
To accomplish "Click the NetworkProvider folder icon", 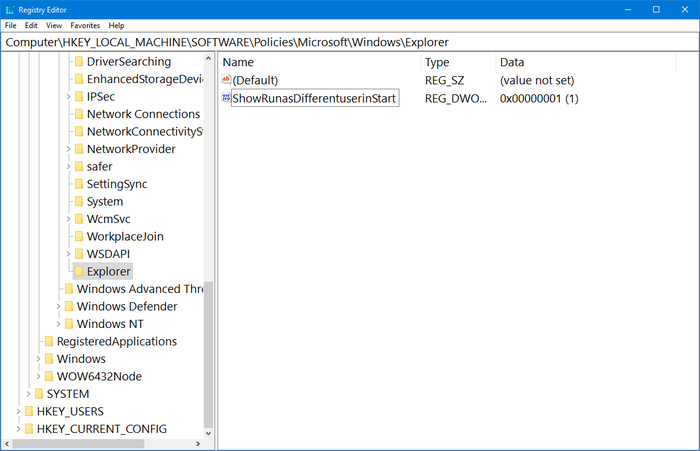I will [x=79, y=149].
